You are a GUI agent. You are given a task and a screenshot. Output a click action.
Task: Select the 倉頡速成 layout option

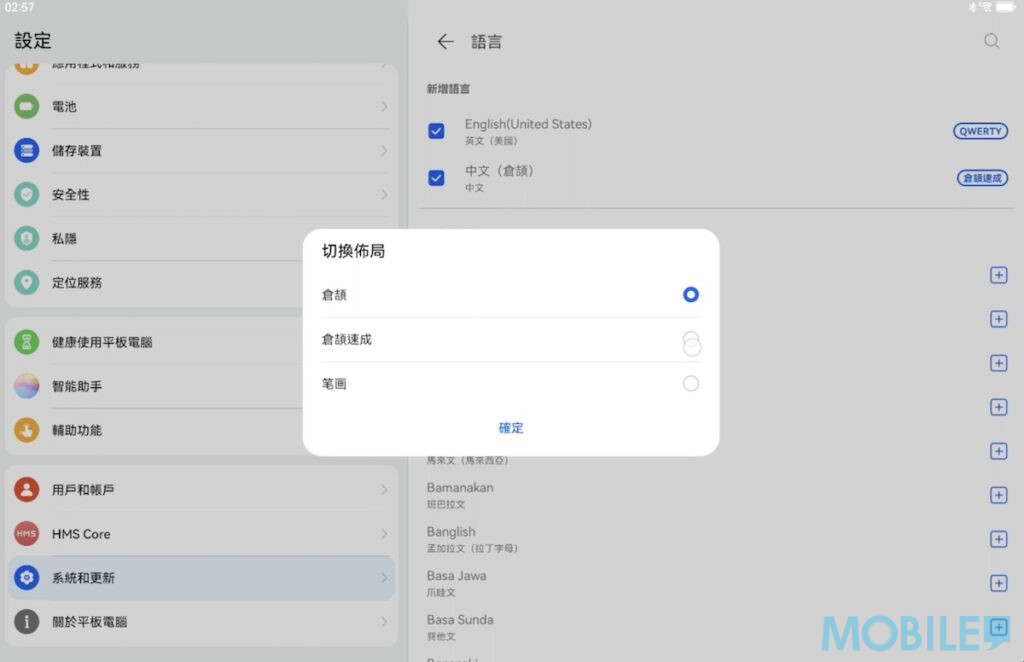[690, 340]
